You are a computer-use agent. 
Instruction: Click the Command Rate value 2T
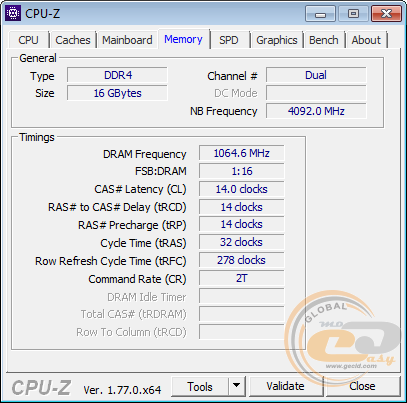click(242, 278)
